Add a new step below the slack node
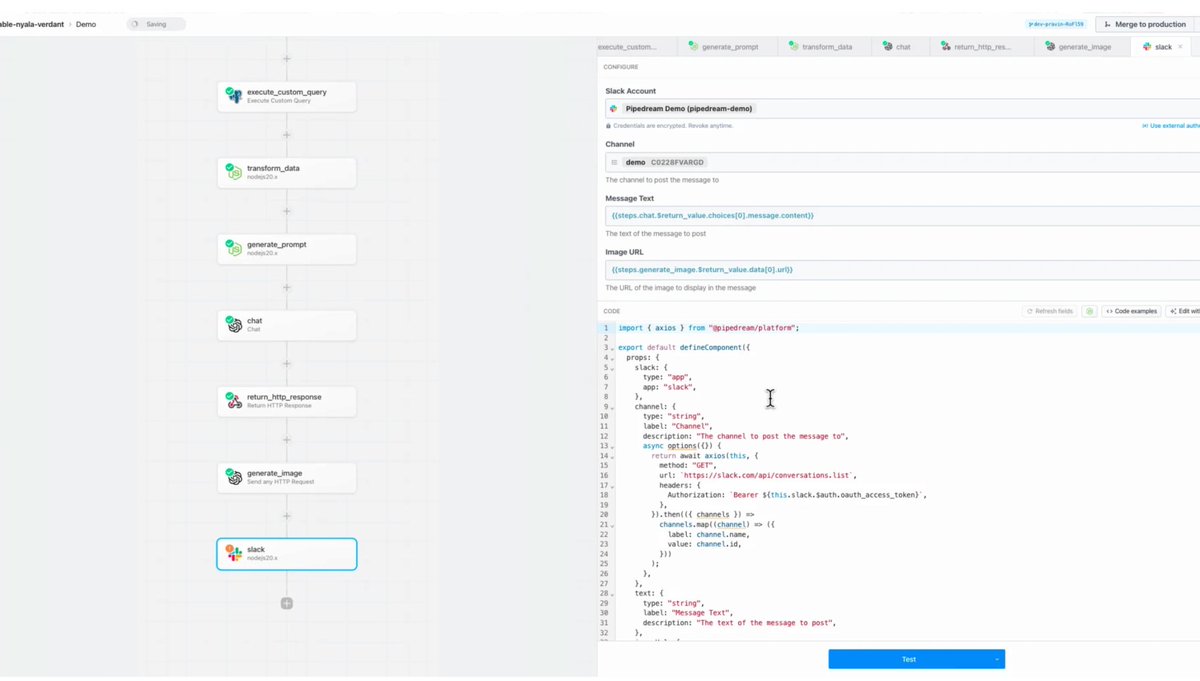Viewport: 1200px width, 681px height. [287, 603]
